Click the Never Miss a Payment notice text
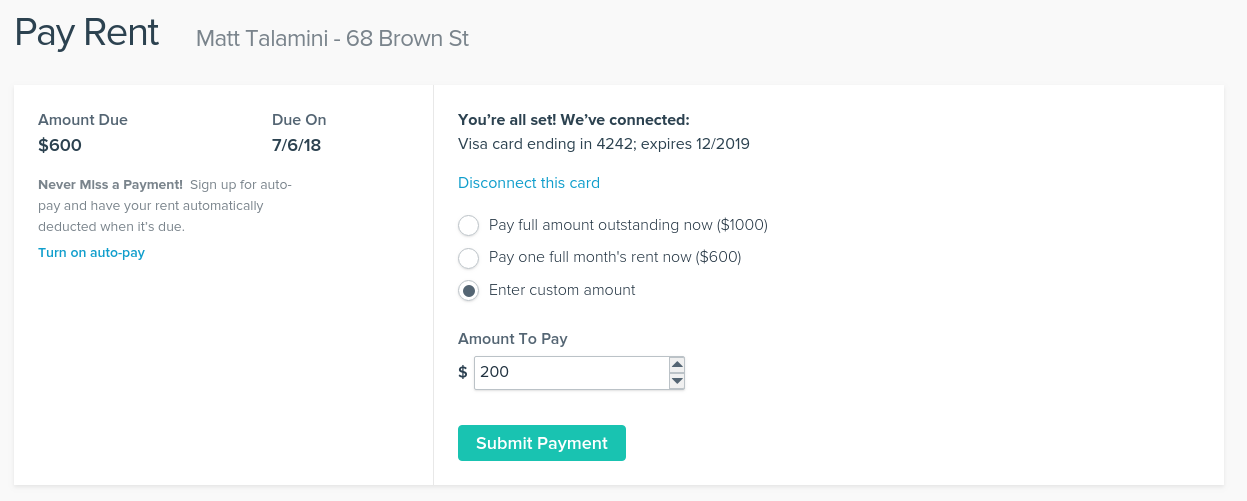This screenshot has height=501, width=1247. click(x=165, y=206)
